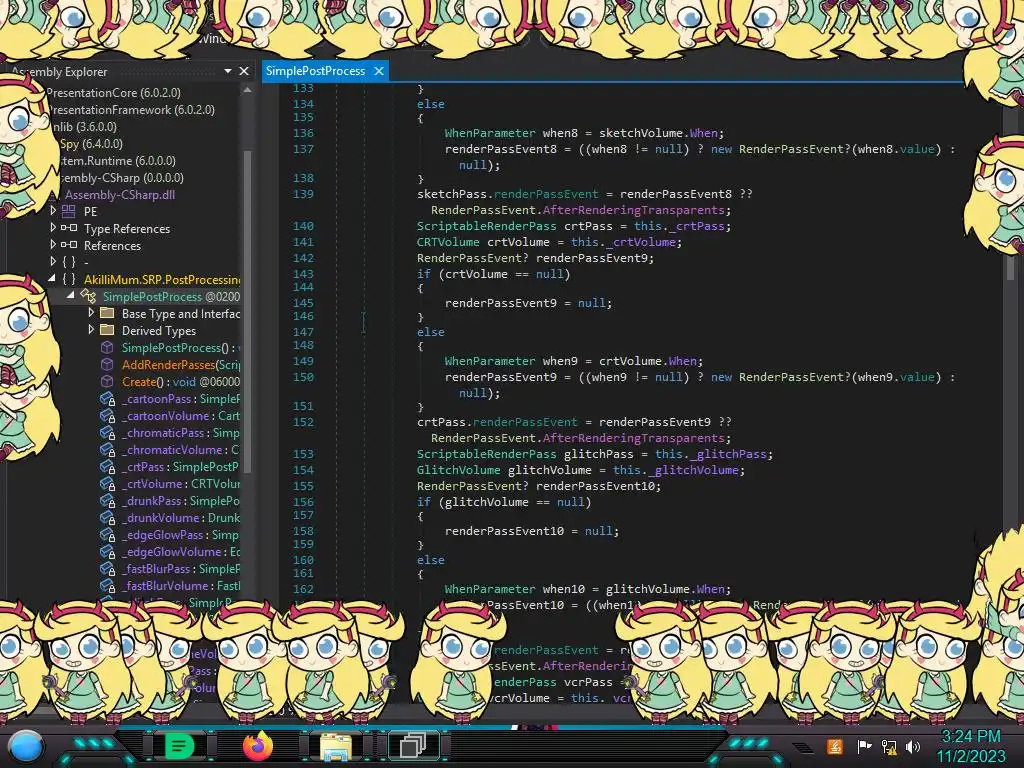Click the CRTVolume type on line 141
The width and height of the screenshot is (1024, 768).
coord(448,242)
